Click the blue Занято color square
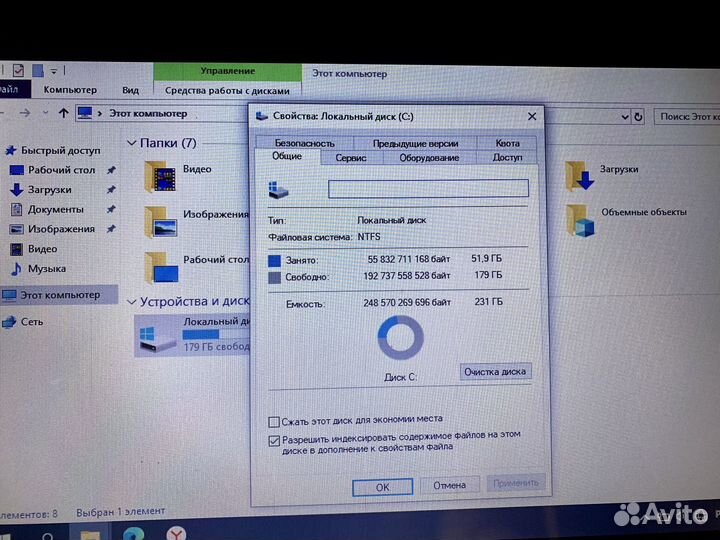Screen dimensions: 720x540 pyautogui.click(x=274, y=261)
